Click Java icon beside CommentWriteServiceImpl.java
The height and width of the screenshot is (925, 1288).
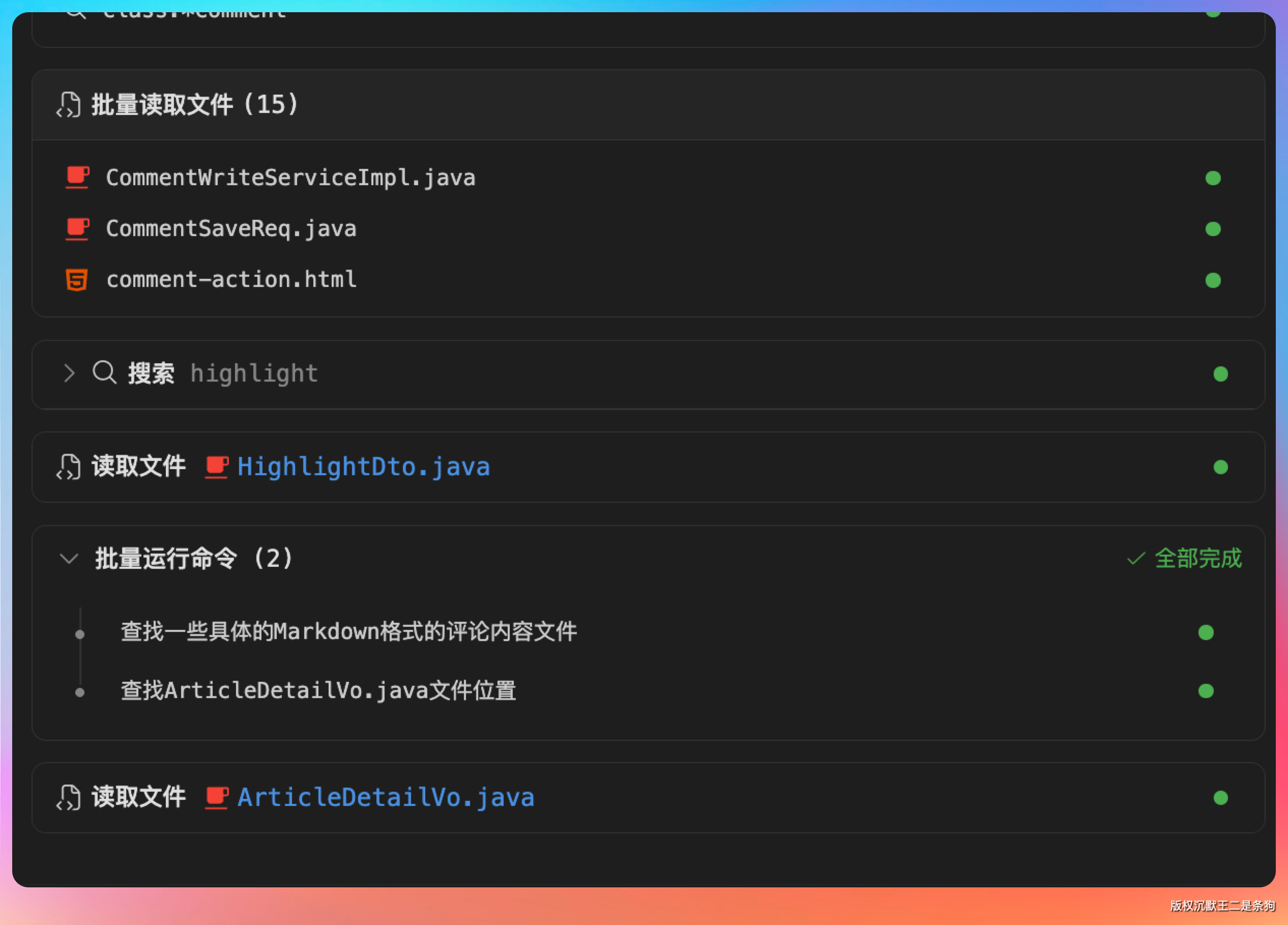click(x=77, y=177)
